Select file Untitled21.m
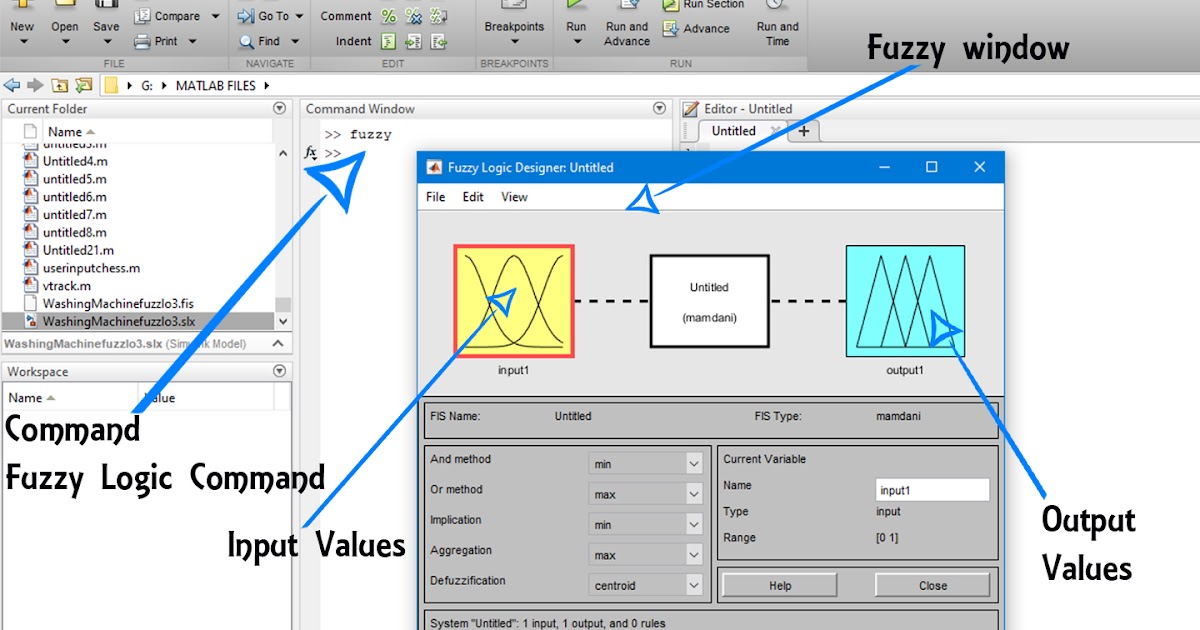 pos(78,250)
